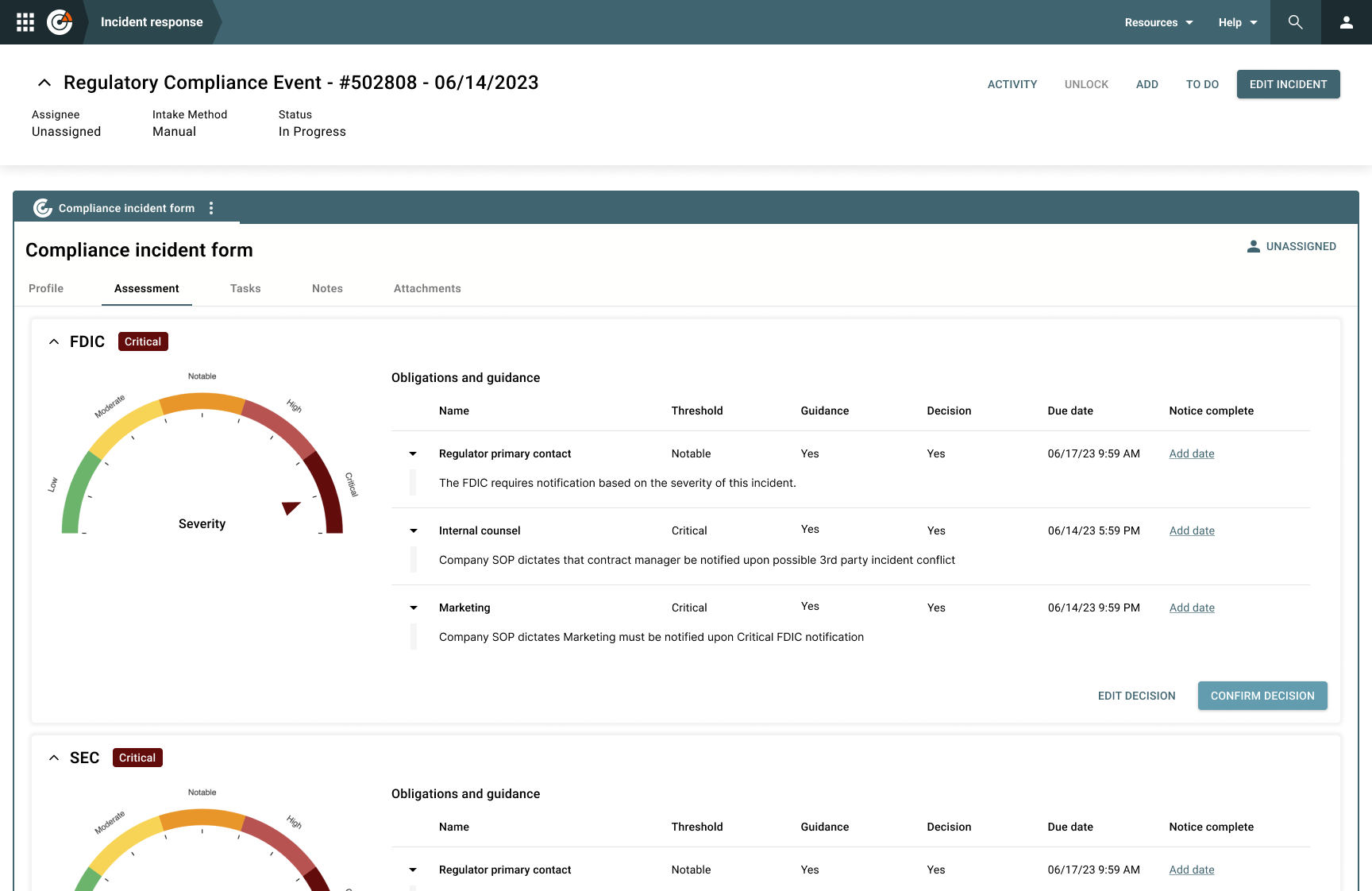Add date for Marketing notice
This screenshot has width=1372, height=891.
point(1192,607)
